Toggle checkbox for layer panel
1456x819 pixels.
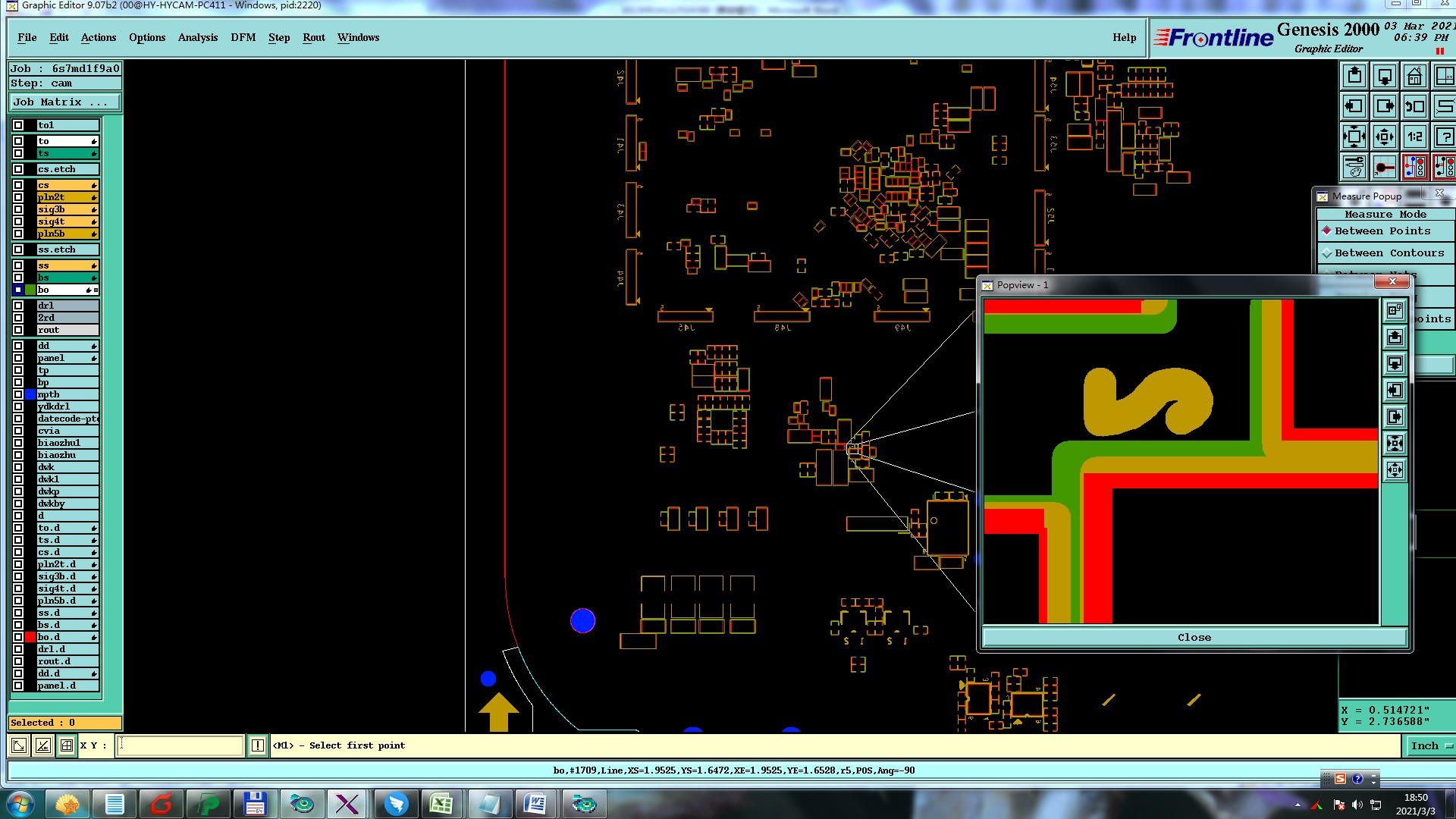coord(18,358)
